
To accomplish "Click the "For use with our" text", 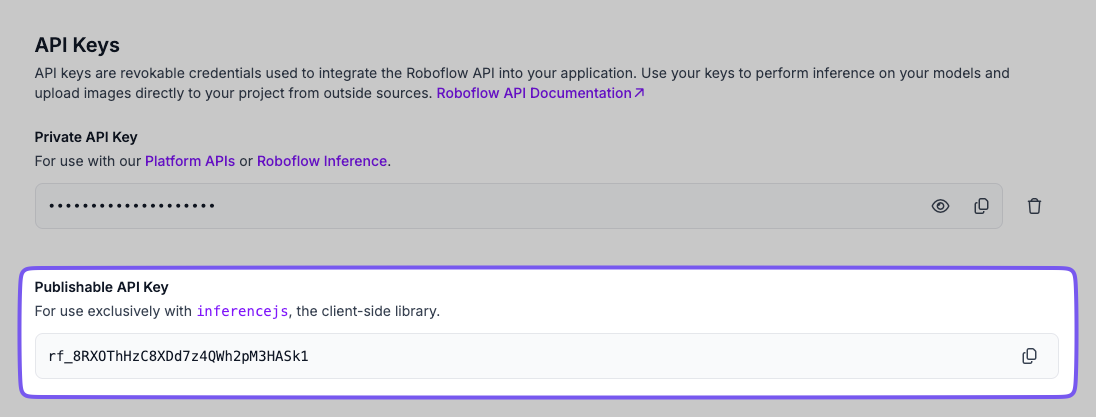I will (88, 160).
